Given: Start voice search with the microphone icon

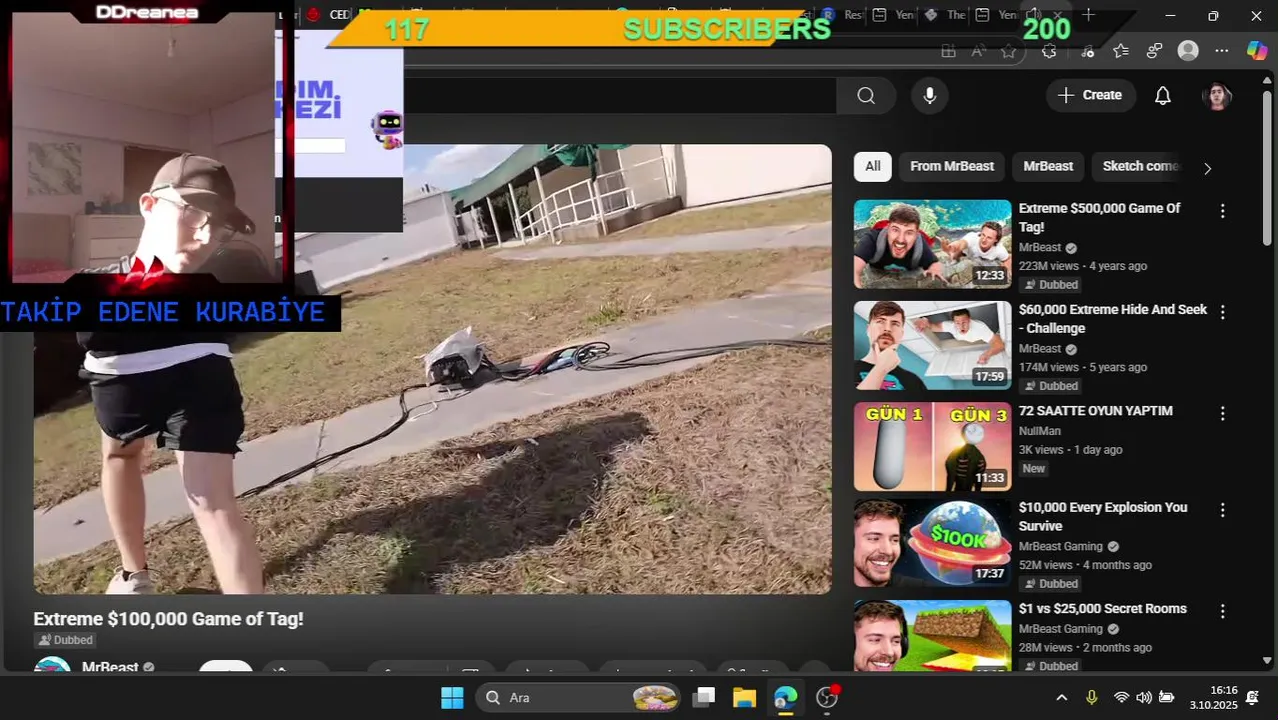Looking at the screenshot, I should (x=930, y=95).
